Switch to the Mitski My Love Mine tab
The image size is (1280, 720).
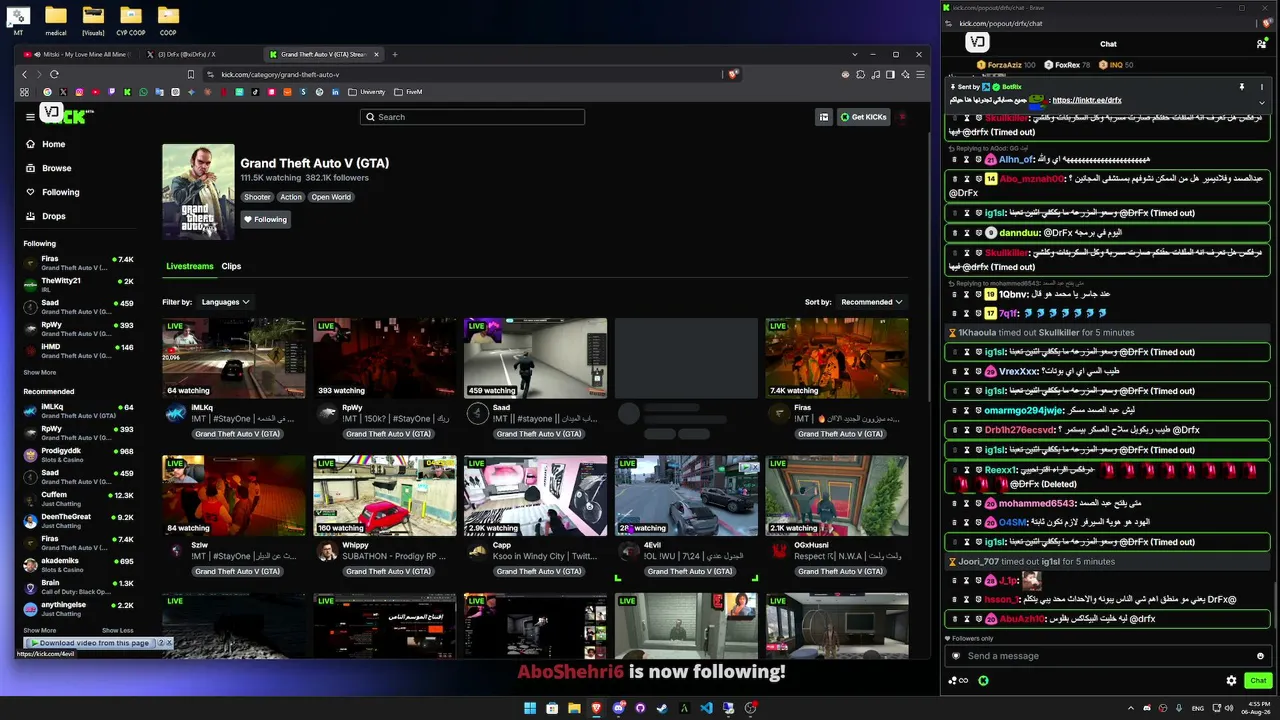click(78, 54)
